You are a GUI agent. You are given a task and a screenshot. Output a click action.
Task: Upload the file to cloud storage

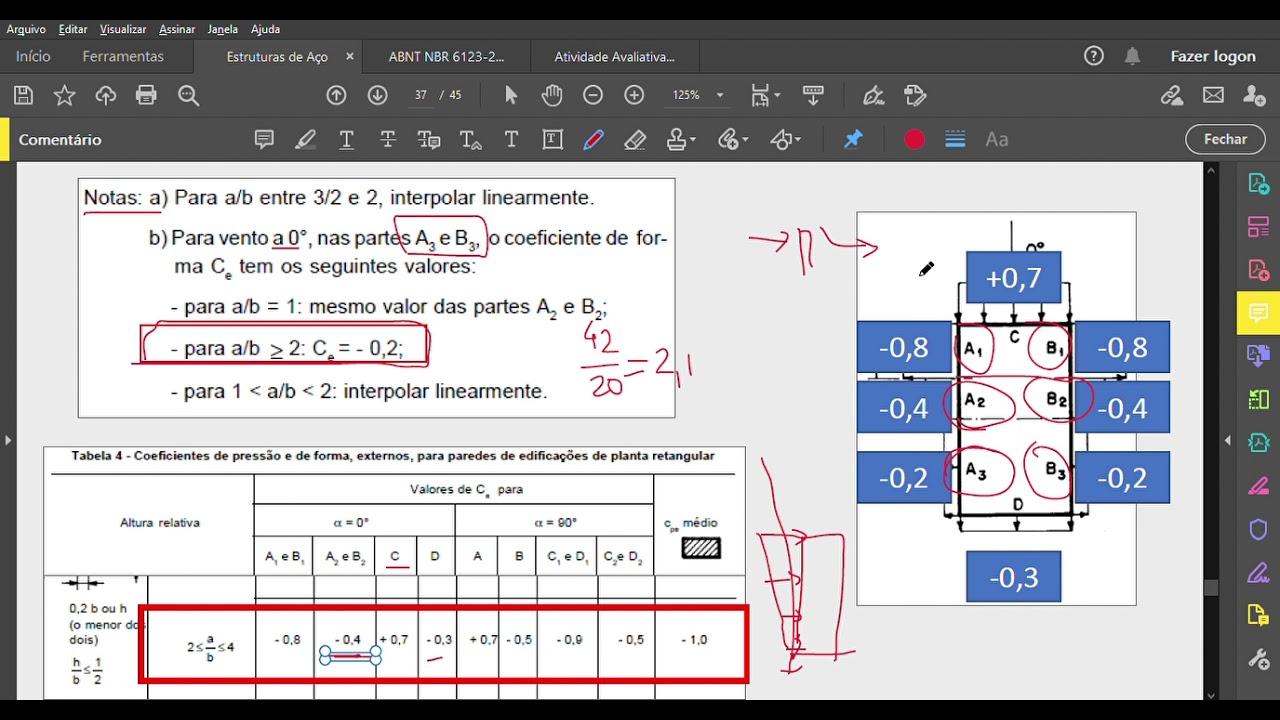click(x=105, y=96)
